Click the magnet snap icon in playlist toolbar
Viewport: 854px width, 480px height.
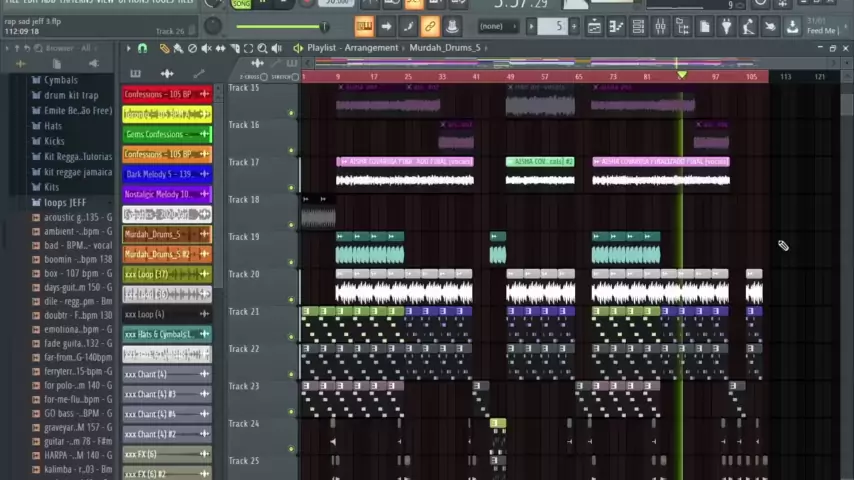coord(142,48)
